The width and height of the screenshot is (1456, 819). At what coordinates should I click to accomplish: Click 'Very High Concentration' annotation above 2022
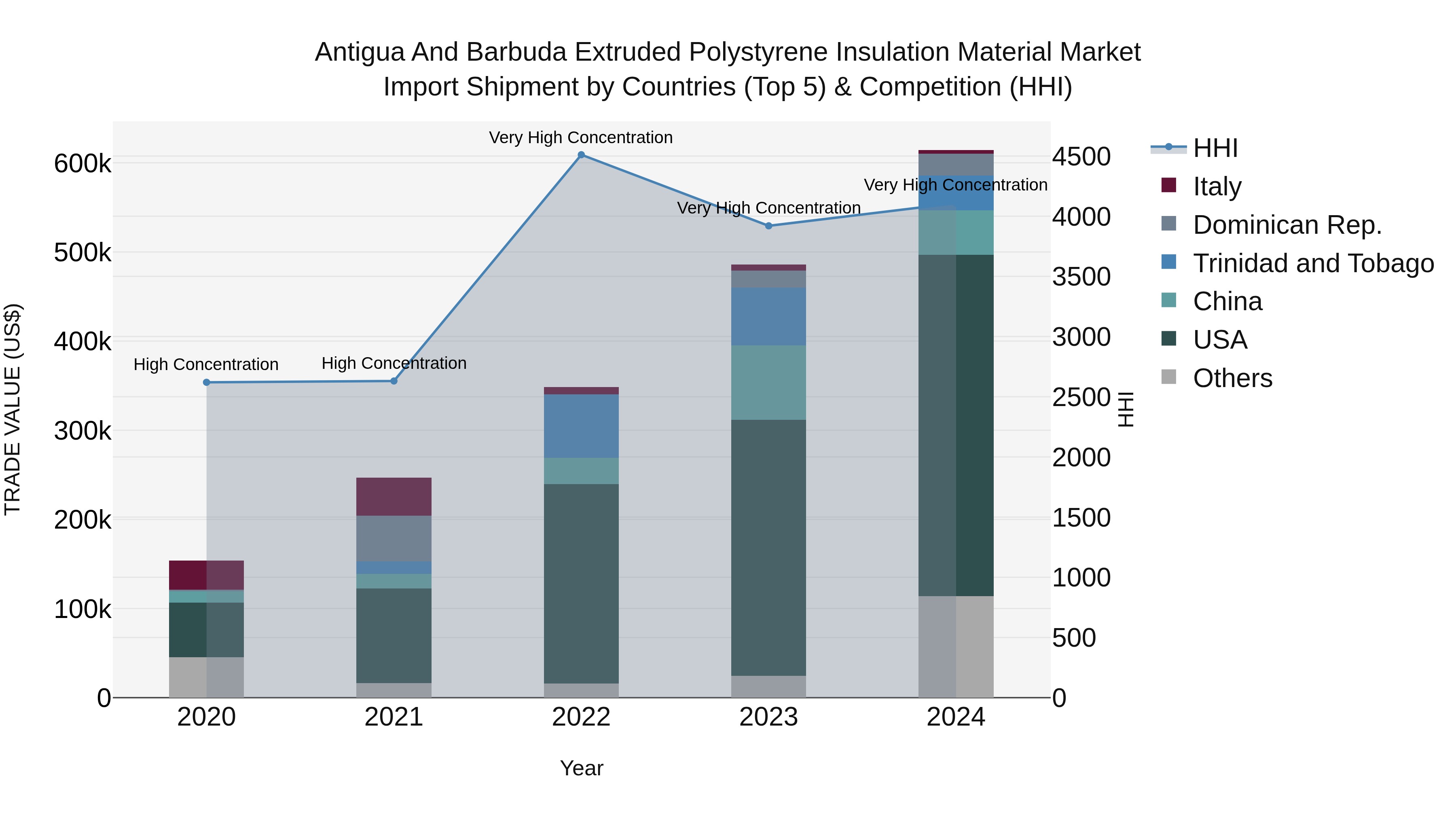tap(580, 138)
